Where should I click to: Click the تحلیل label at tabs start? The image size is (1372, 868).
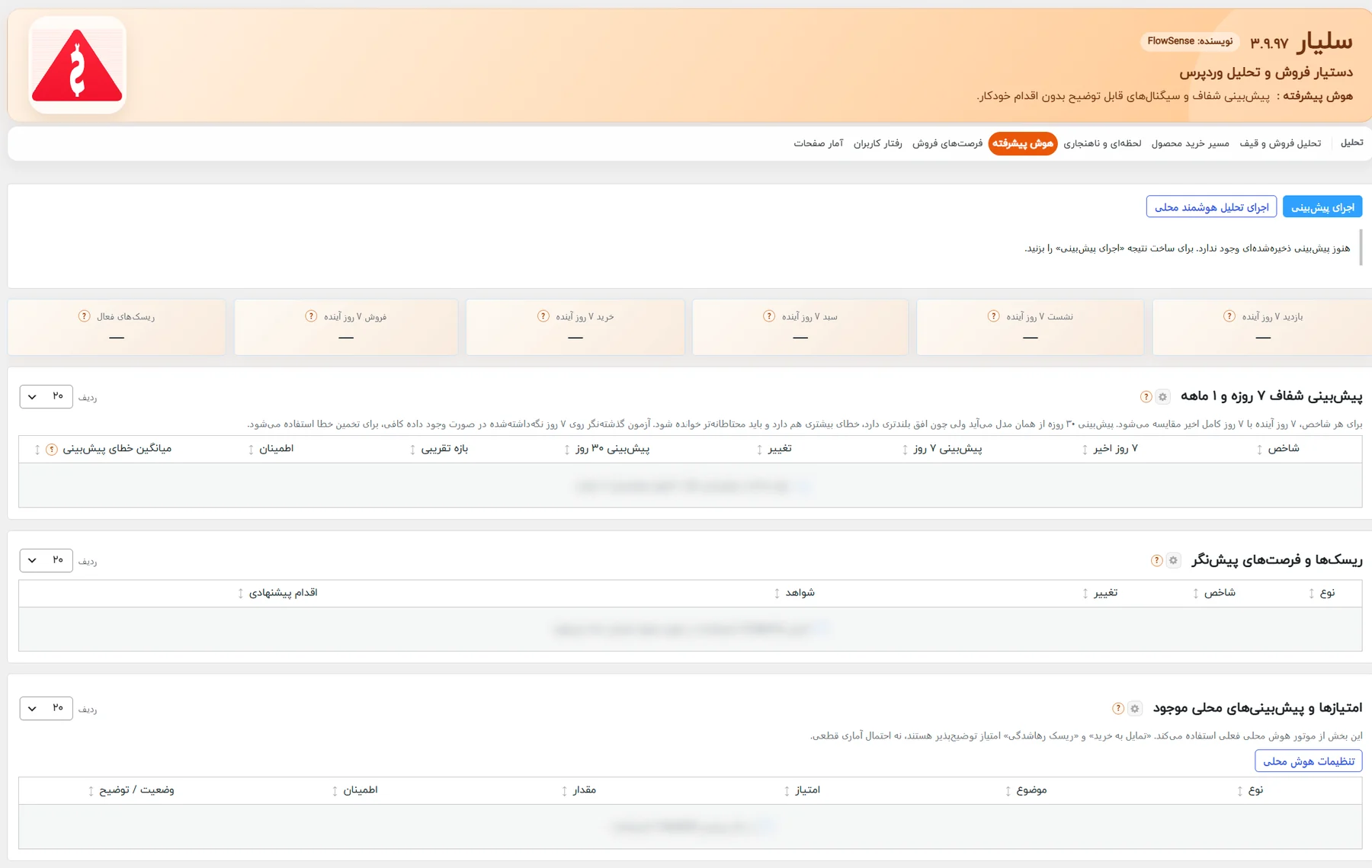(x=1351, y=143)
